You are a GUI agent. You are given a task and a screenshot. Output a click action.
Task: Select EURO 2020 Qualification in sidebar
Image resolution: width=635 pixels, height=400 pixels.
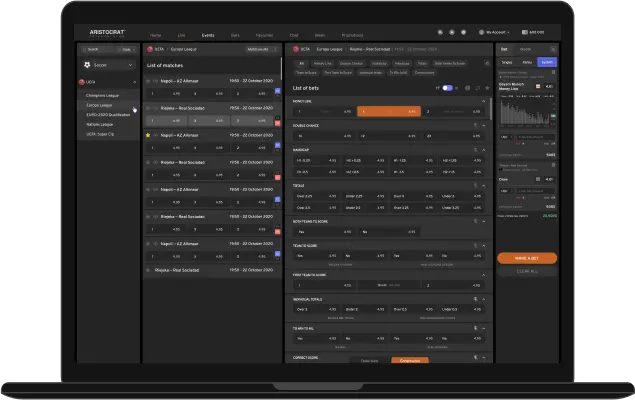[108, 115]
